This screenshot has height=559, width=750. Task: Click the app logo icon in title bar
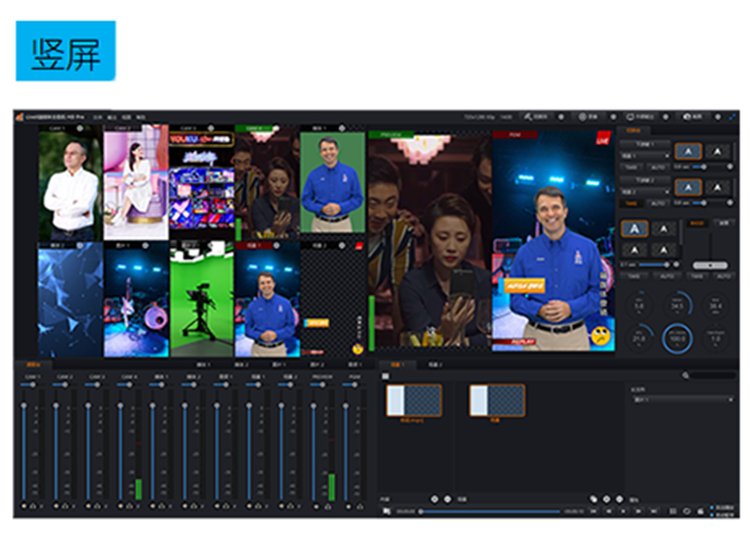coord(19,117)
